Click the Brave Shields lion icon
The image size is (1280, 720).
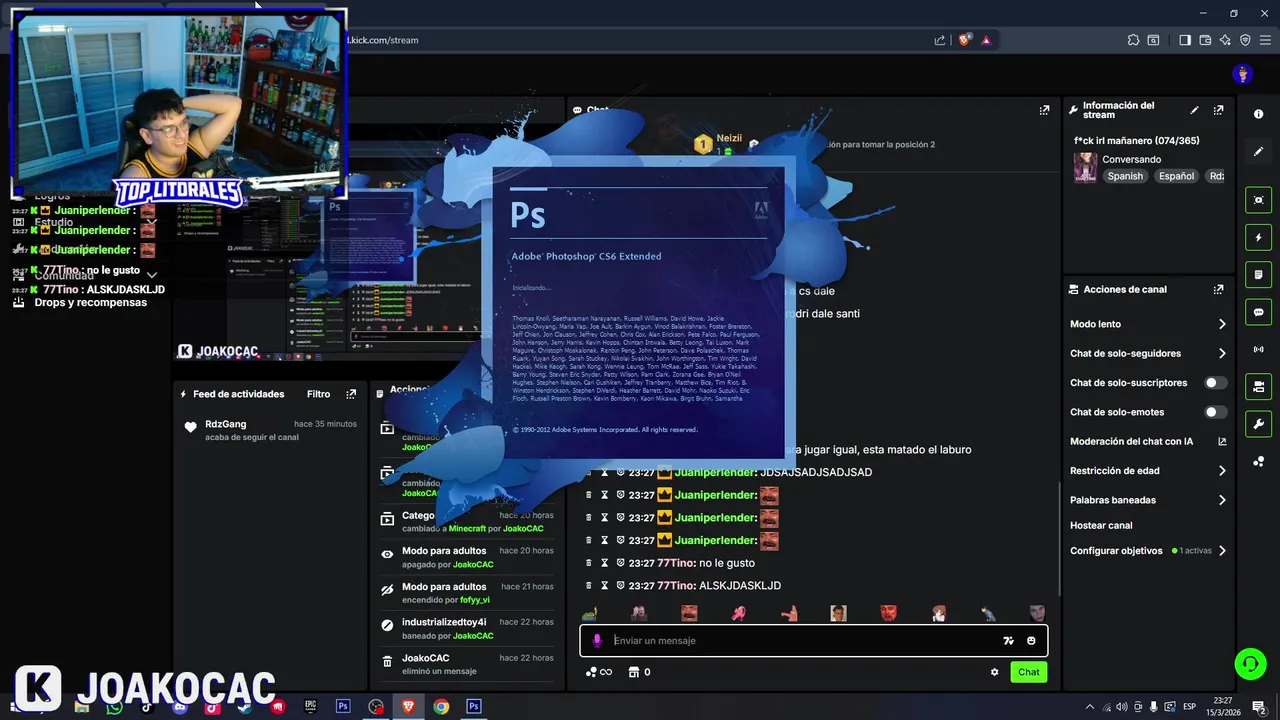pos(964,40)
